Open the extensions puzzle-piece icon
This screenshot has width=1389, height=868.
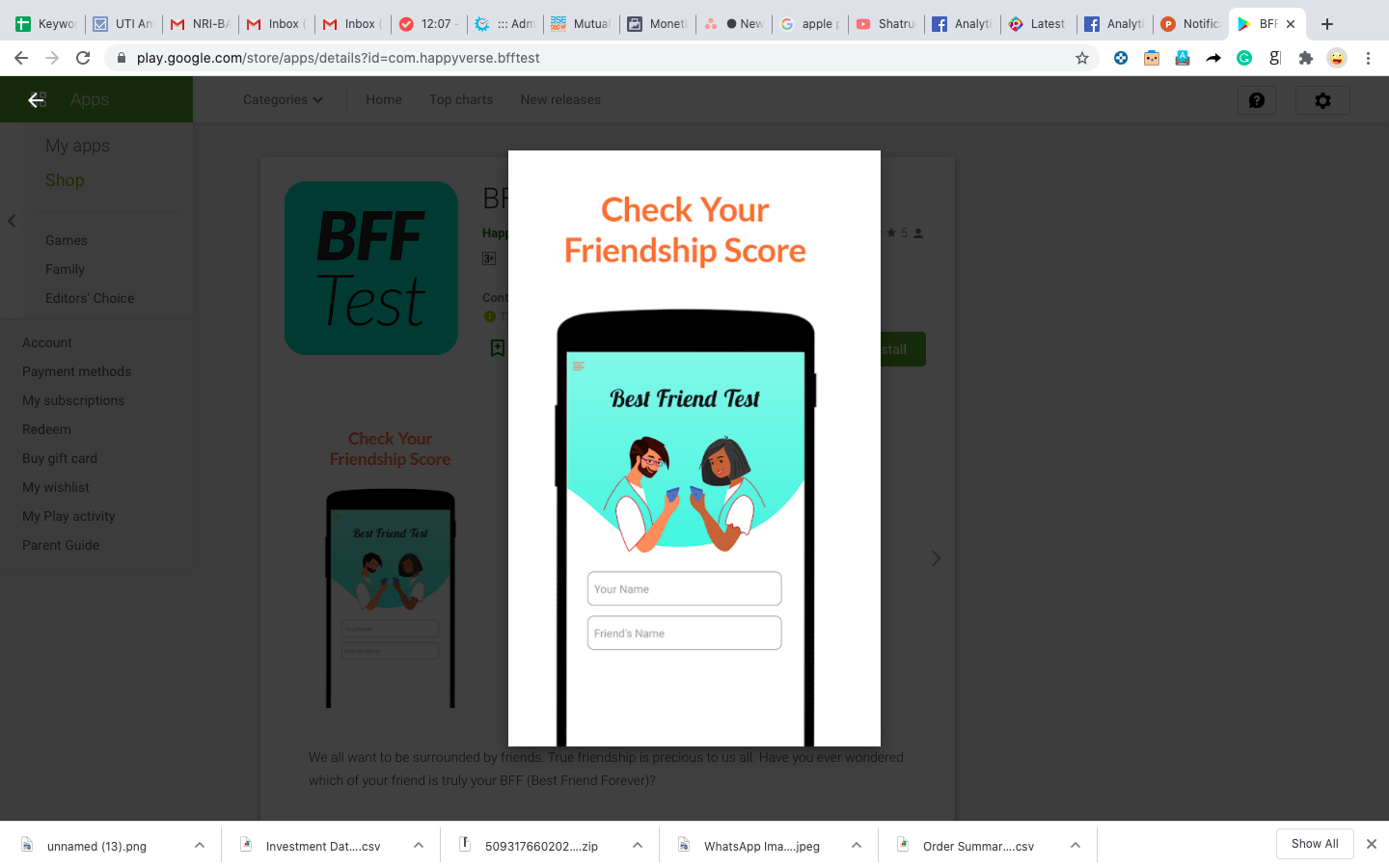[x=1306, y=58]
